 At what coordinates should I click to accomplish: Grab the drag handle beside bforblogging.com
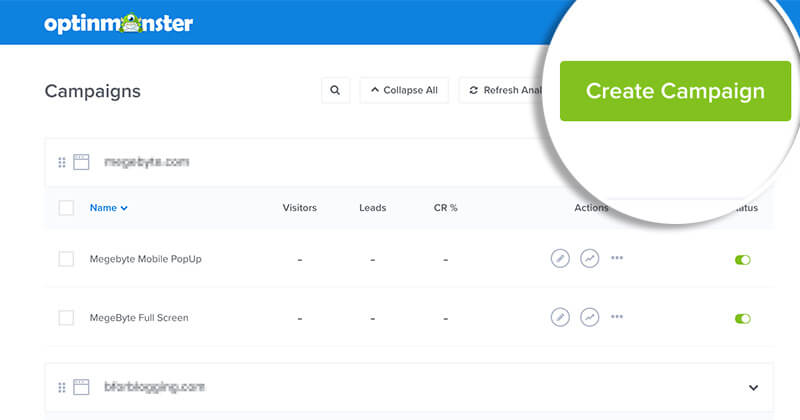point(62,387)
